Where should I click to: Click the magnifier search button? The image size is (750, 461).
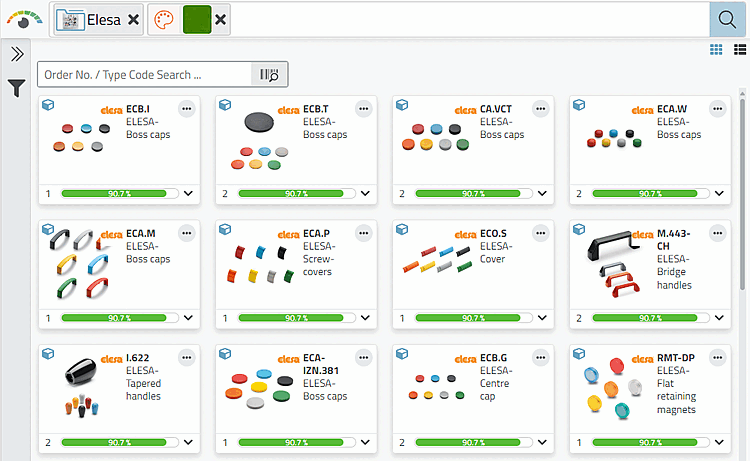pos(727,20)
